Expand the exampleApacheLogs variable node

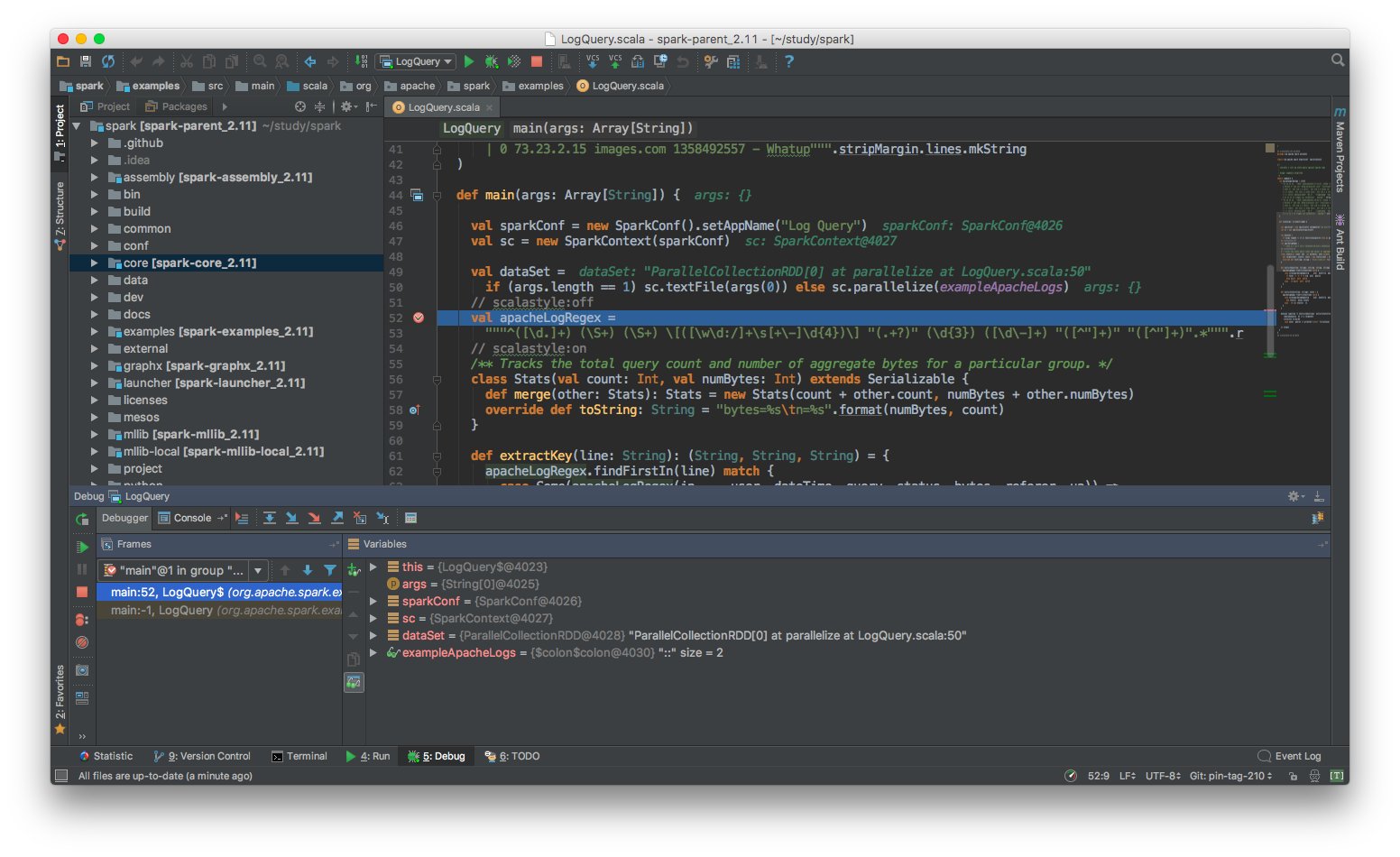point(373,652)
